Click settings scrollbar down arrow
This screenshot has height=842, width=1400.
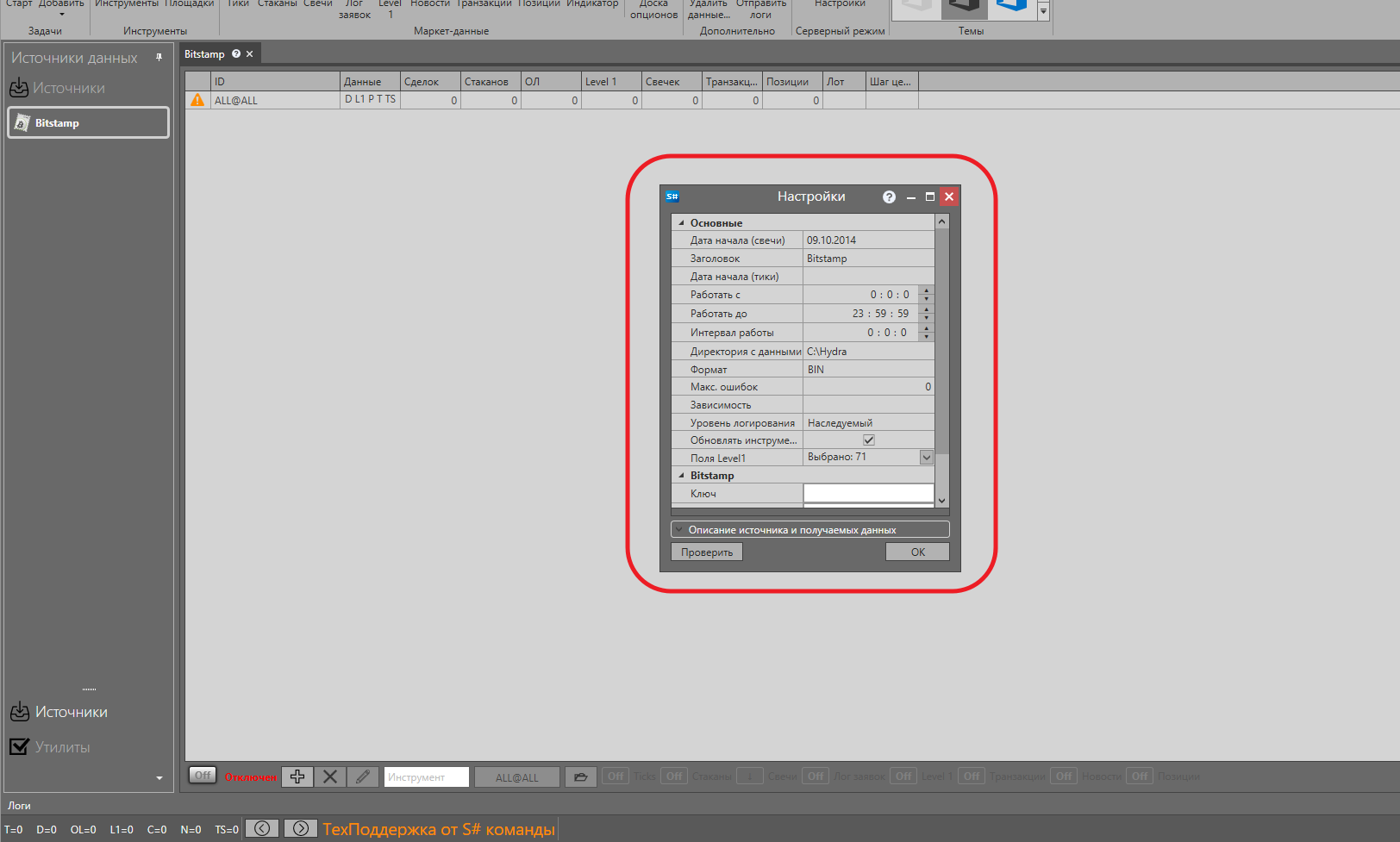[941, 501]
